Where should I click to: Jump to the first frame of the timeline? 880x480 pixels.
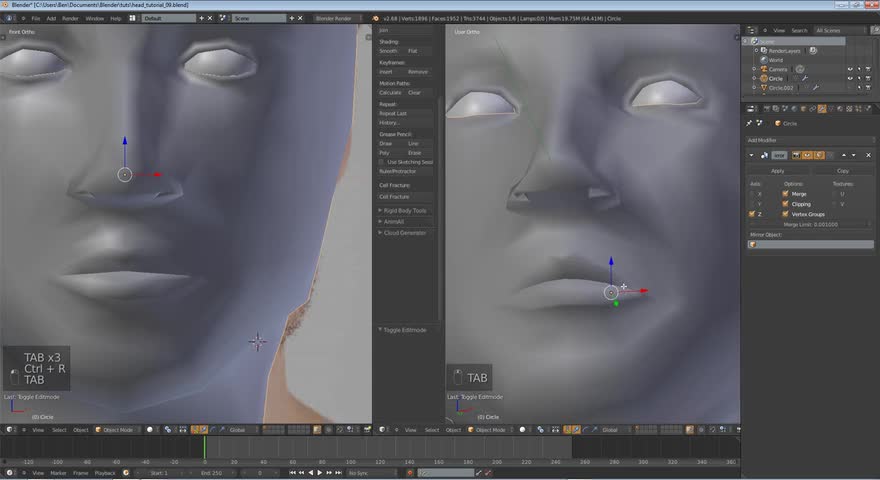[x=292, y=473]
